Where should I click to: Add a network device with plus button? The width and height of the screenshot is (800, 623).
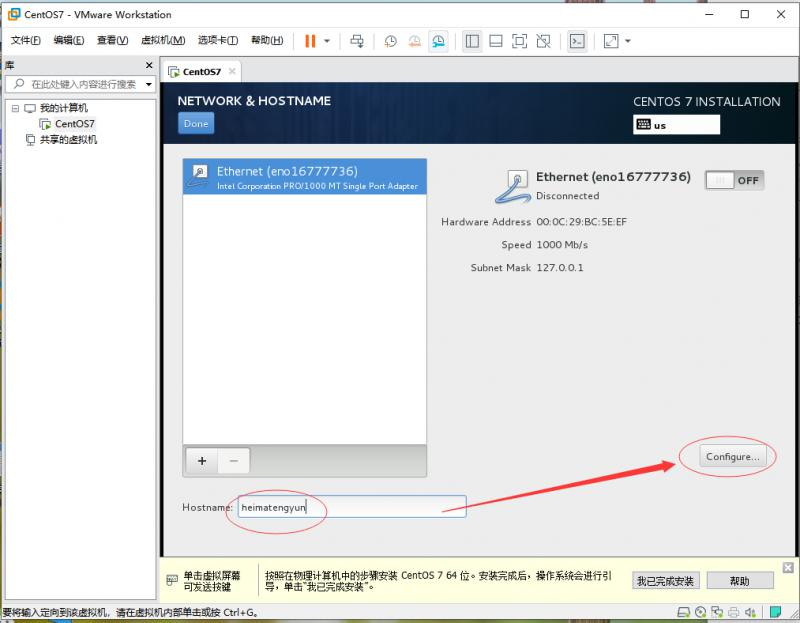click(x=202, y=461)
